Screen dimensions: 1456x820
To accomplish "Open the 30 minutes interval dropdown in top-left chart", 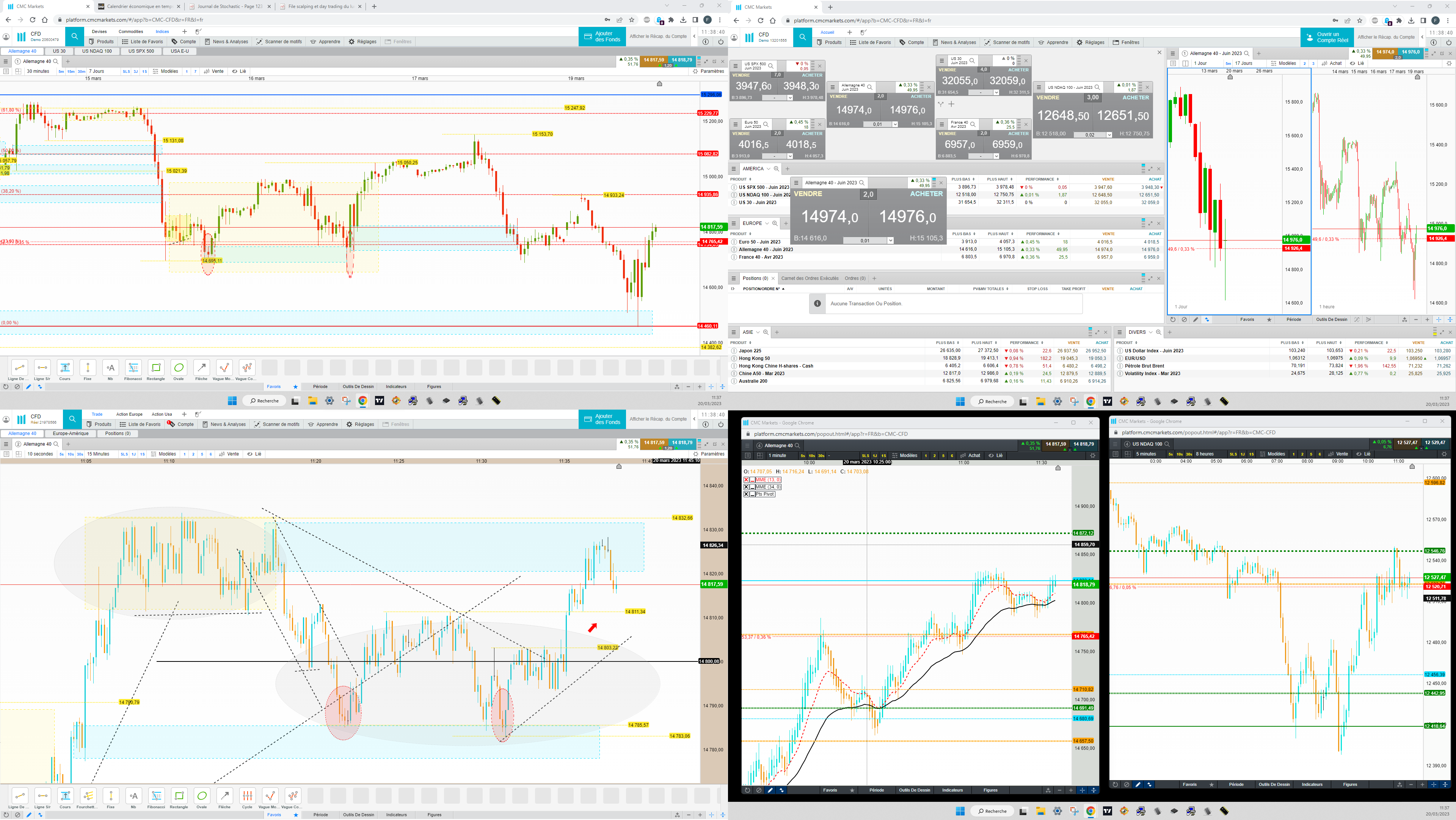I will coord(38,71).
